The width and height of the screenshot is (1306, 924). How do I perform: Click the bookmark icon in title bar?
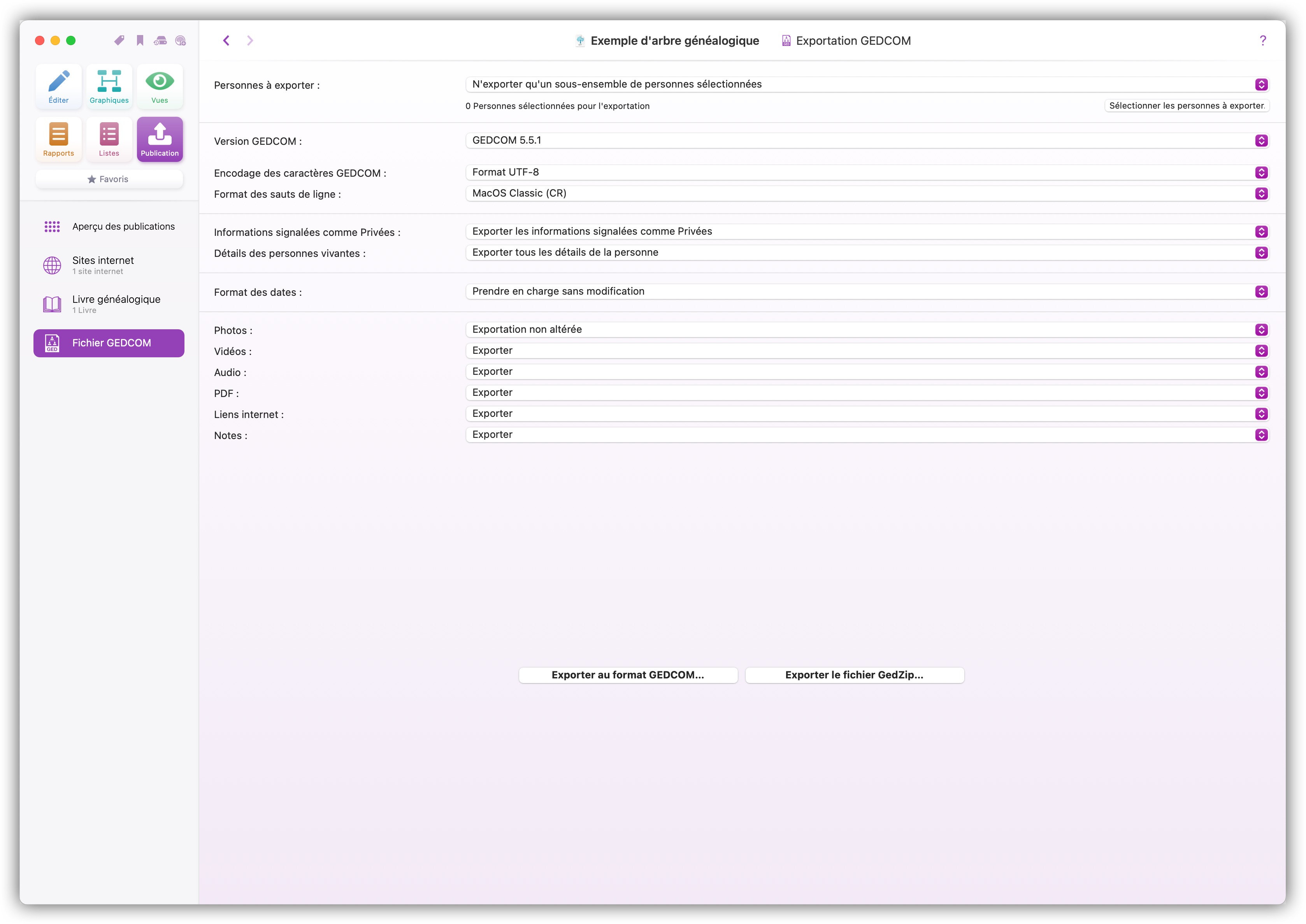pos(140,40)
